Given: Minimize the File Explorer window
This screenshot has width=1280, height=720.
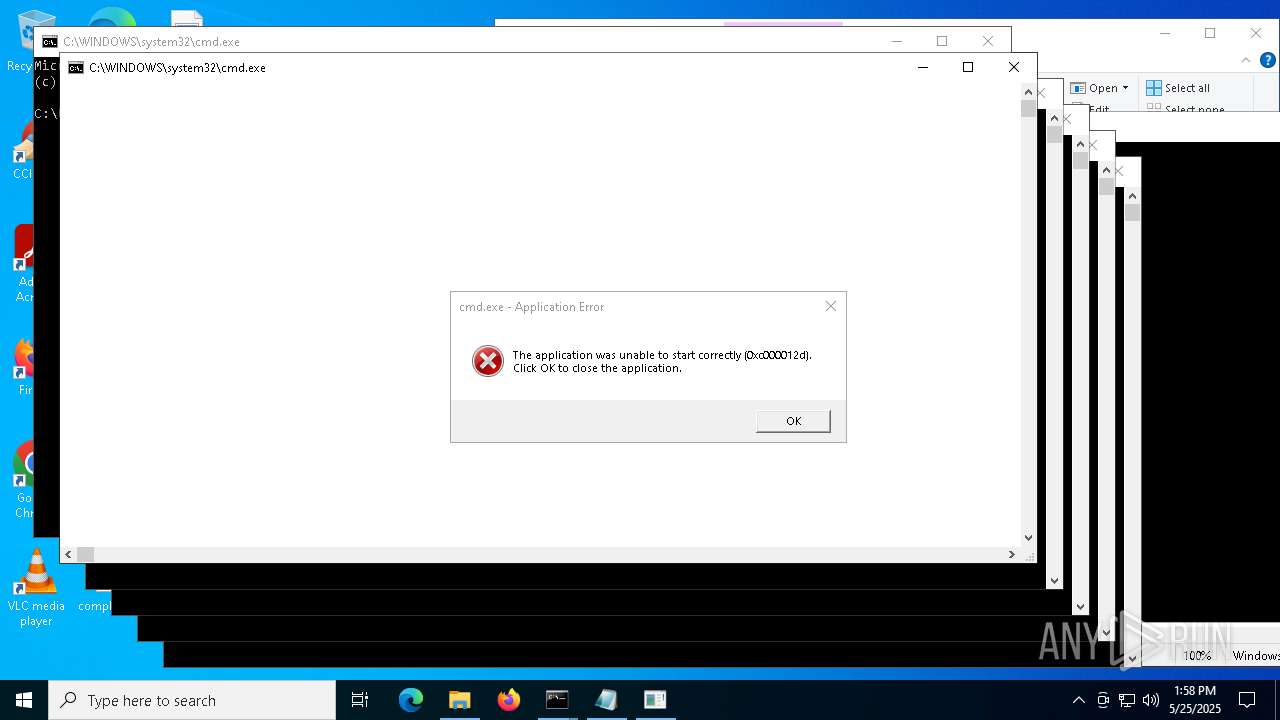Looking at the screenshot, I should (1164, 33).
